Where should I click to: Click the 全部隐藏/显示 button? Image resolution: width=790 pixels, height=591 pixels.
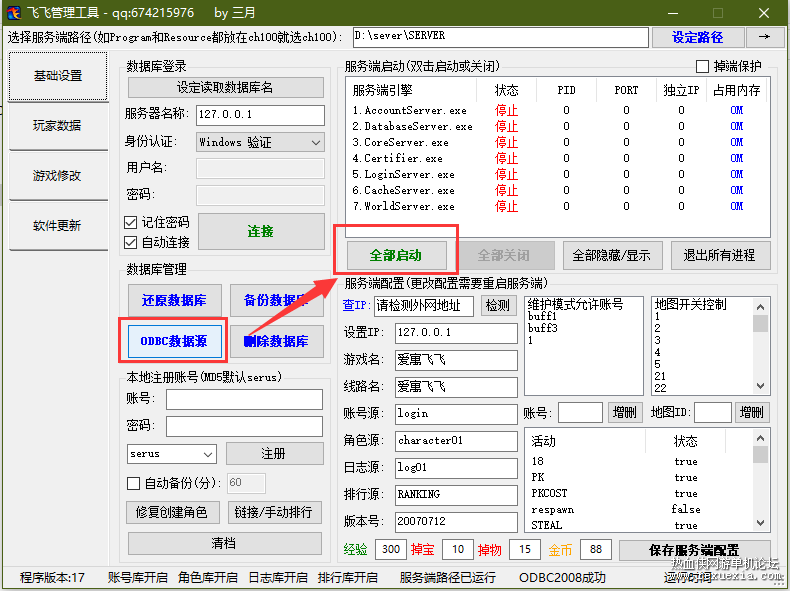pos(611,255)
